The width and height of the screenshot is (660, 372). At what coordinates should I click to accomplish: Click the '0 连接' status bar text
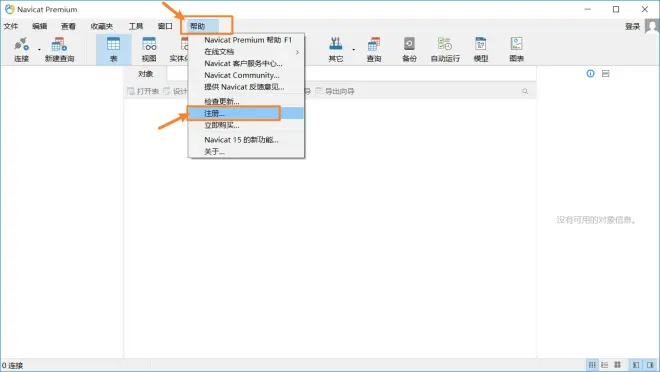pos(13,365)
